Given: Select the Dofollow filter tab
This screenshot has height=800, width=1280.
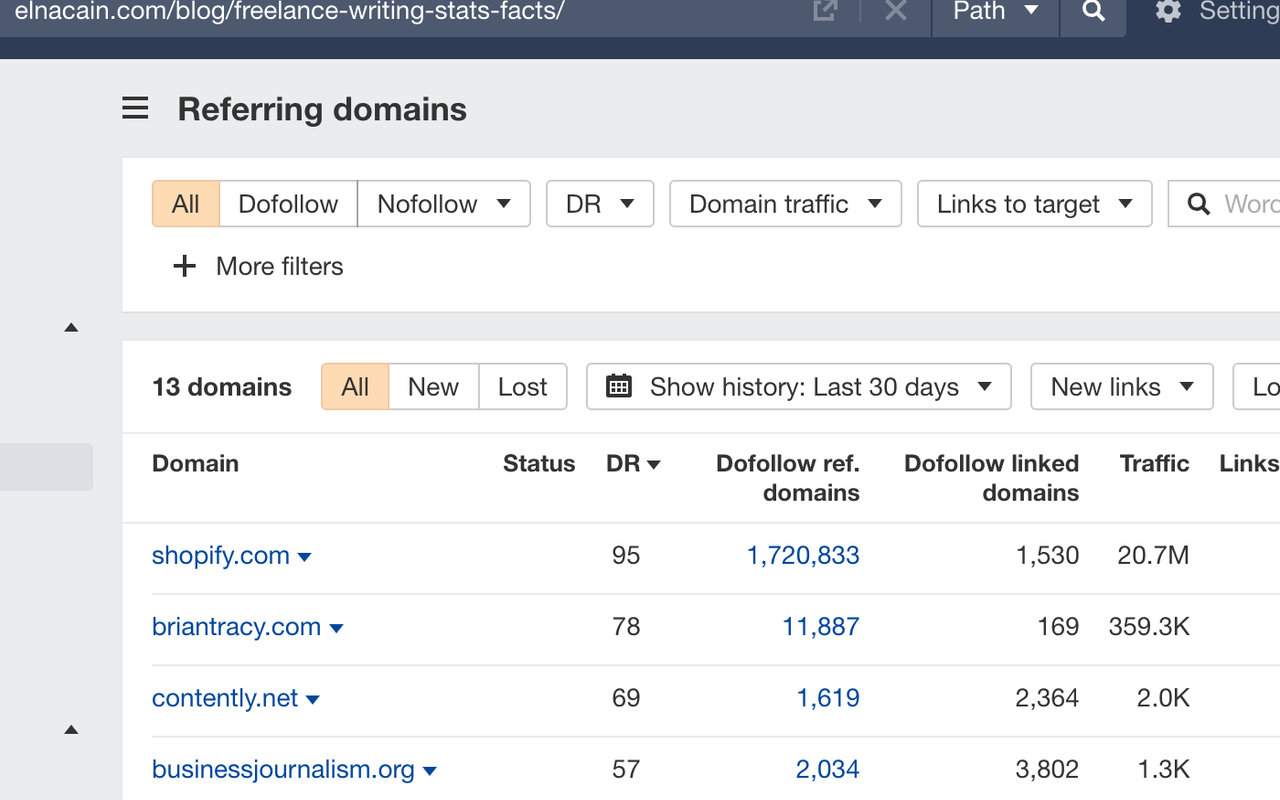Looking at the screenshot, I should click(288, 204).
